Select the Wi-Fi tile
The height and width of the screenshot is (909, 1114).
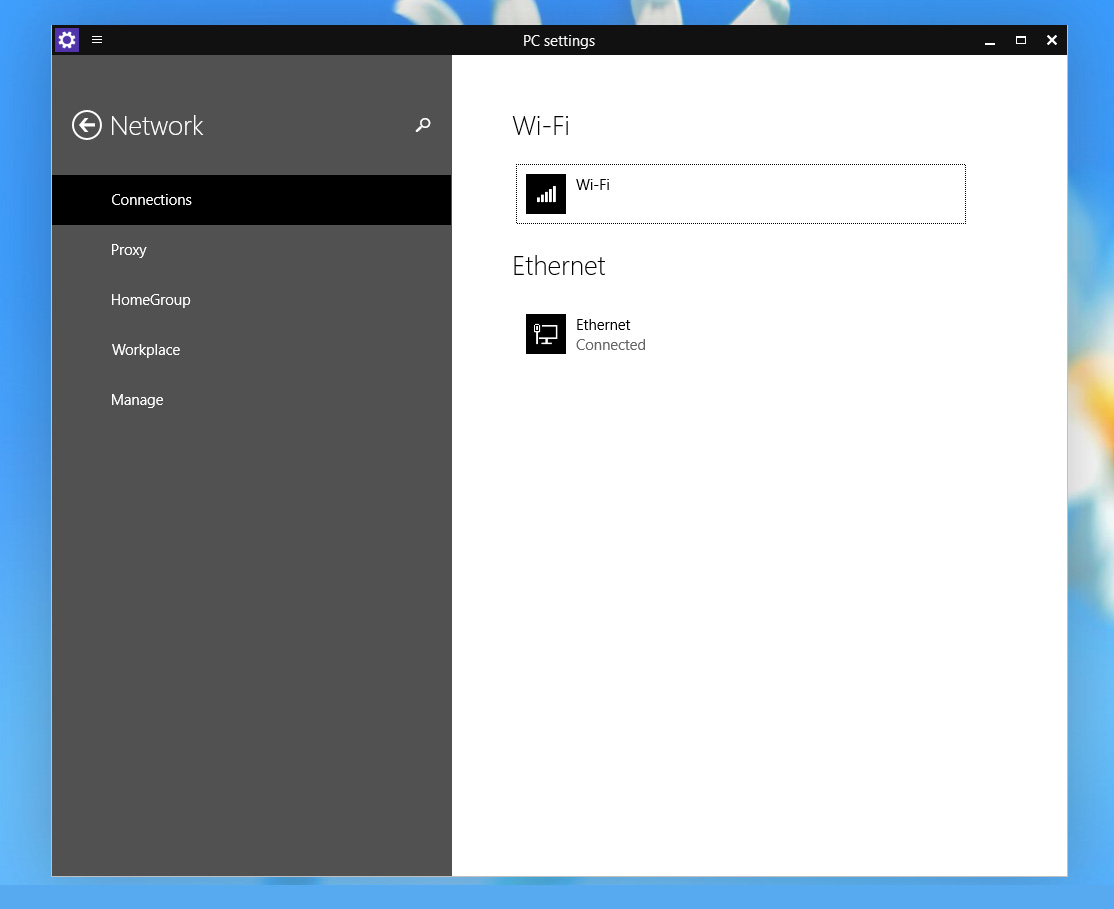point(740,194)
